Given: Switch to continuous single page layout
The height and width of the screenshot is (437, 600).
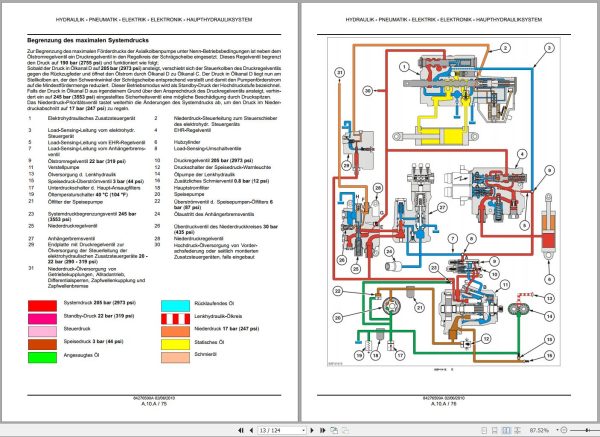Looking at the screenshot, I should pyautogui.click(x=495, y=430).
